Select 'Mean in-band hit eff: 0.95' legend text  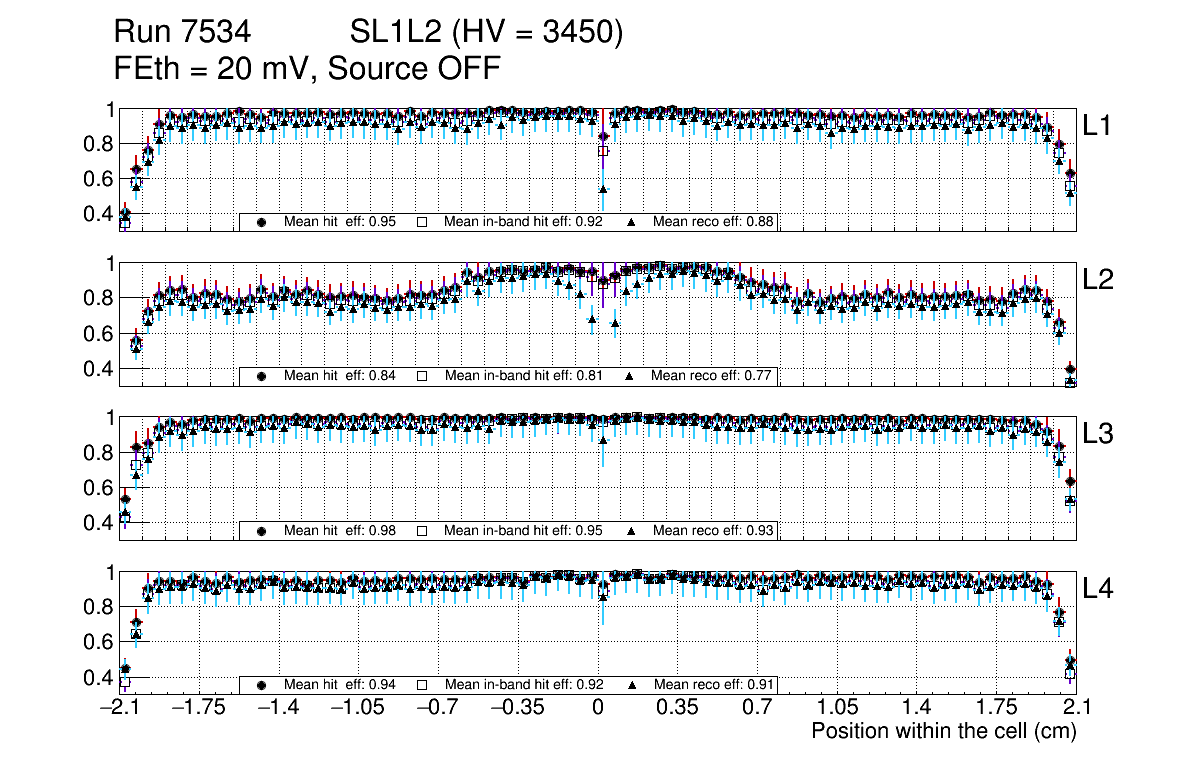pos(523,531)
